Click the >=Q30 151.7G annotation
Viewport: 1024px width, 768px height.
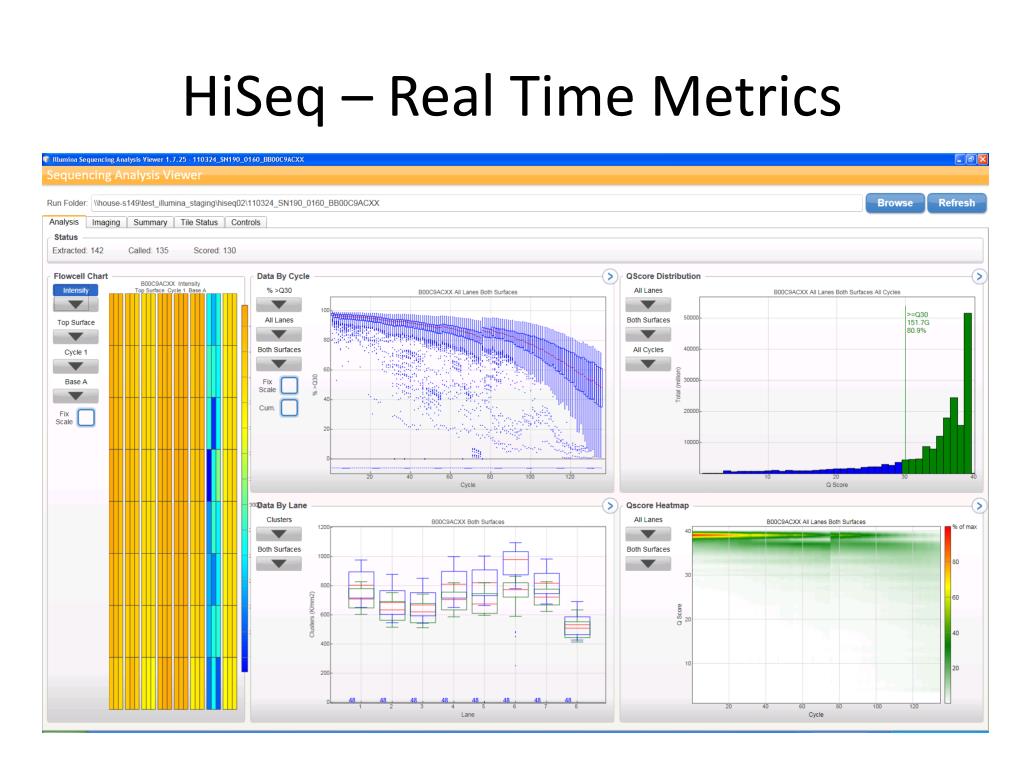tap(918, 323)
